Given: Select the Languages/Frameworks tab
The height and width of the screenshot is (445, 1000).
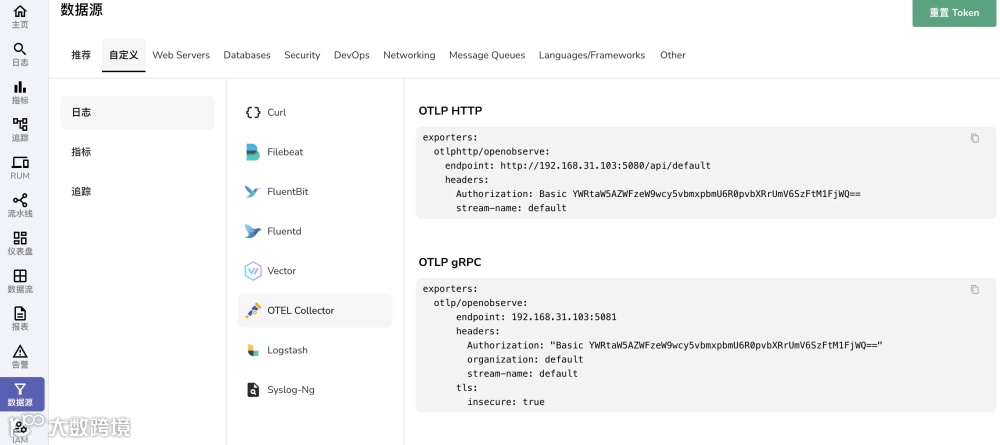Looking at the screenshot, I should pos(592,55).
